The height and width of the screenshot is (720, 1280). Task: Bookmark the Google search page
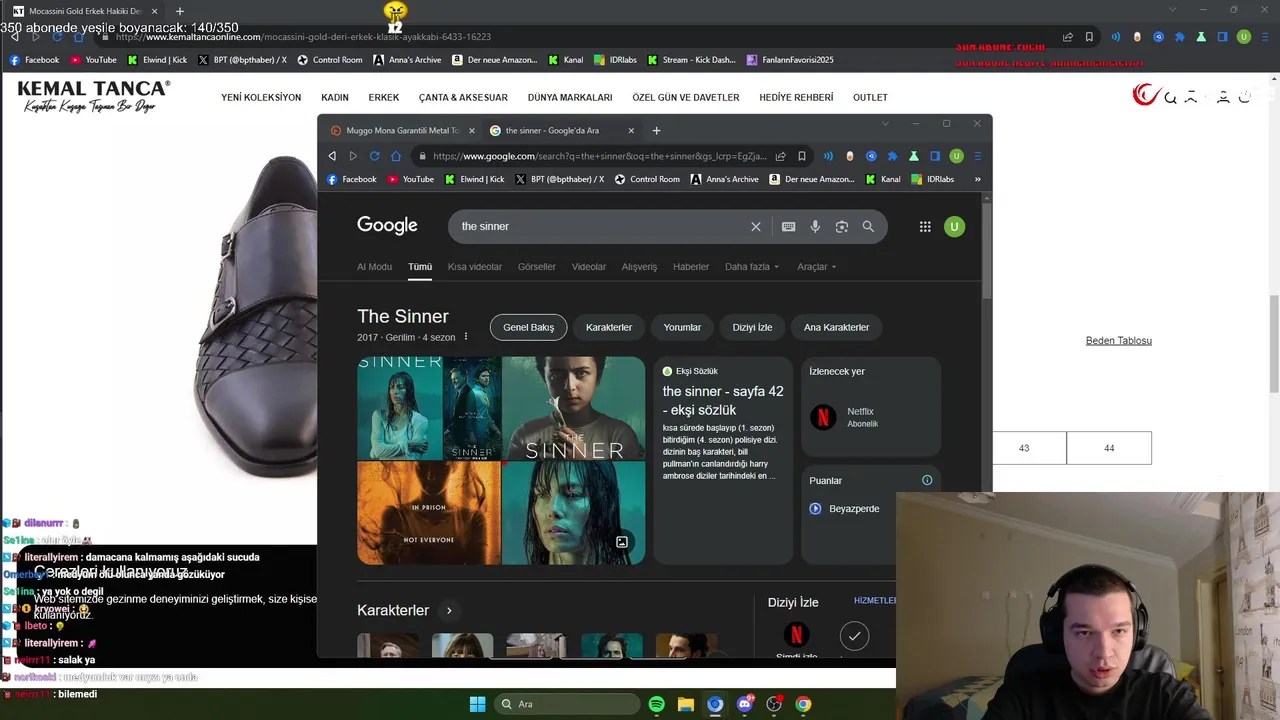click(x=802, y=156)
